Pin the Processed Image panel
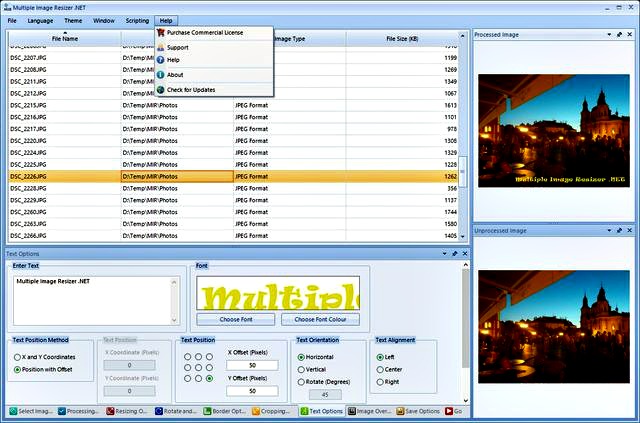640x423 pixels. (620, 34)
